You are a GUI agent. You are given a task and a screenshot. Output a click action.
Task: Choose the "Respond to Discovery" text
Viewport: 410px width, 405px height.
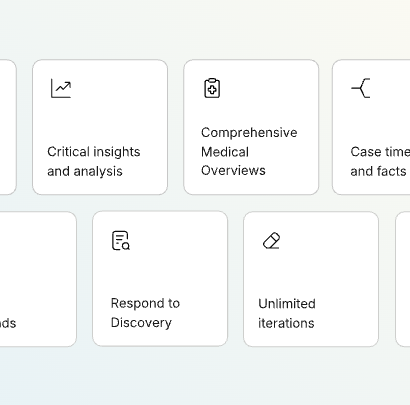[145, 313]
